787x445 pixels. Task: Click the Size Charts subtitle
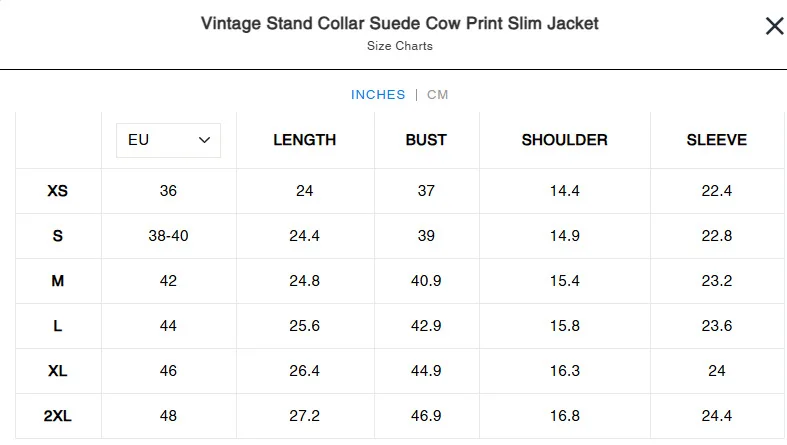point(400,46)
